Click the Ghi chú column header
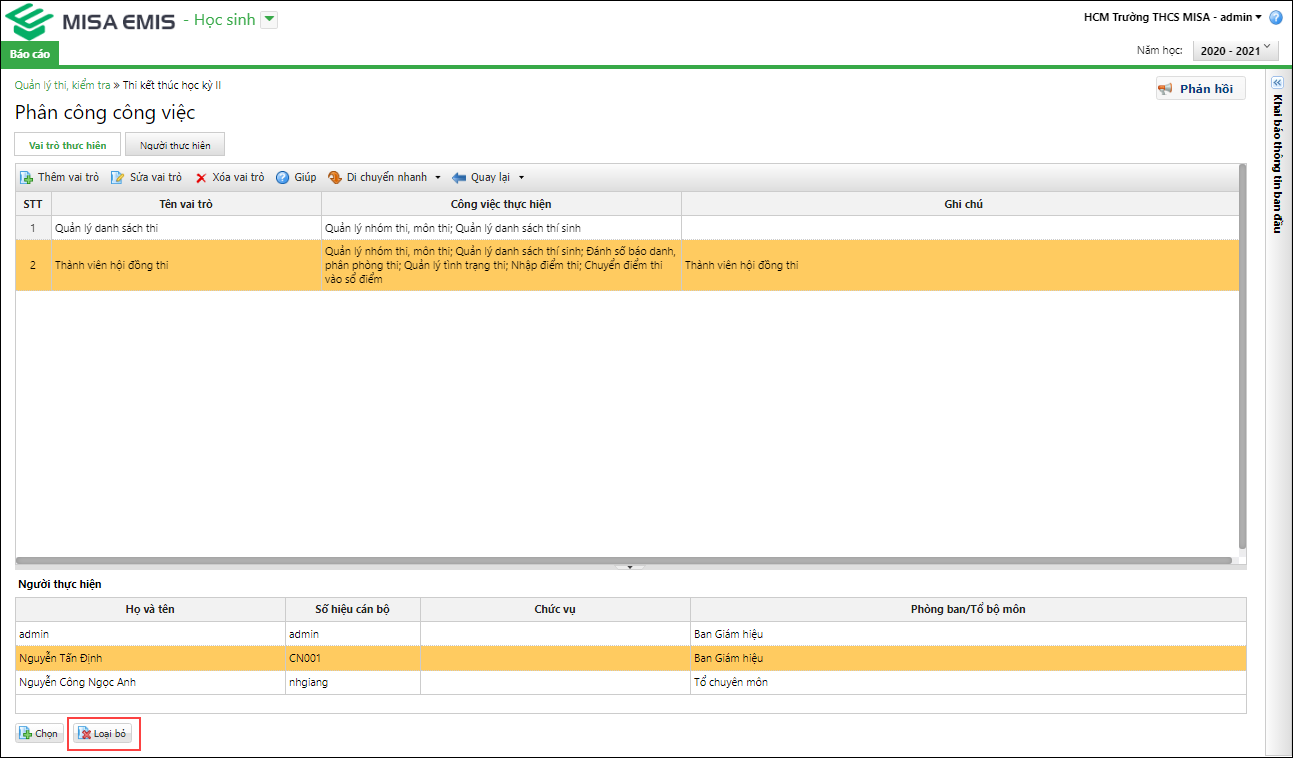This screenshot has height=758, width=1293. [x=964, y=204]
